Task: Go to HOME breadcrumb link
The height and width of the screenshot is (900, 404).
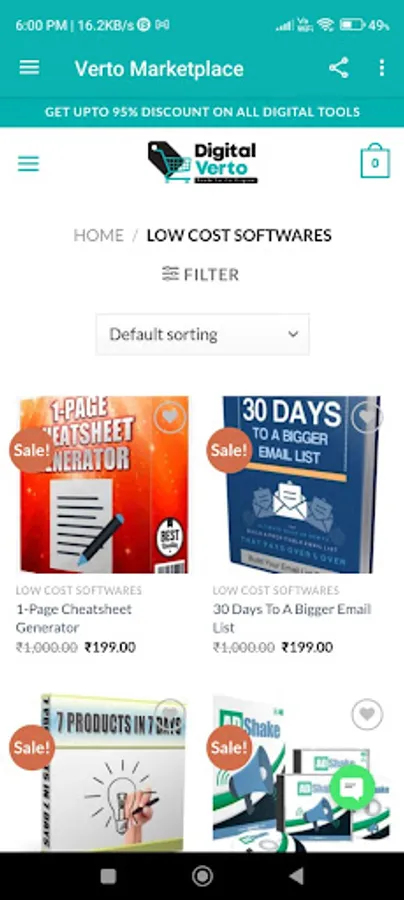Action: pyautogui.click(x=98, y=235)
